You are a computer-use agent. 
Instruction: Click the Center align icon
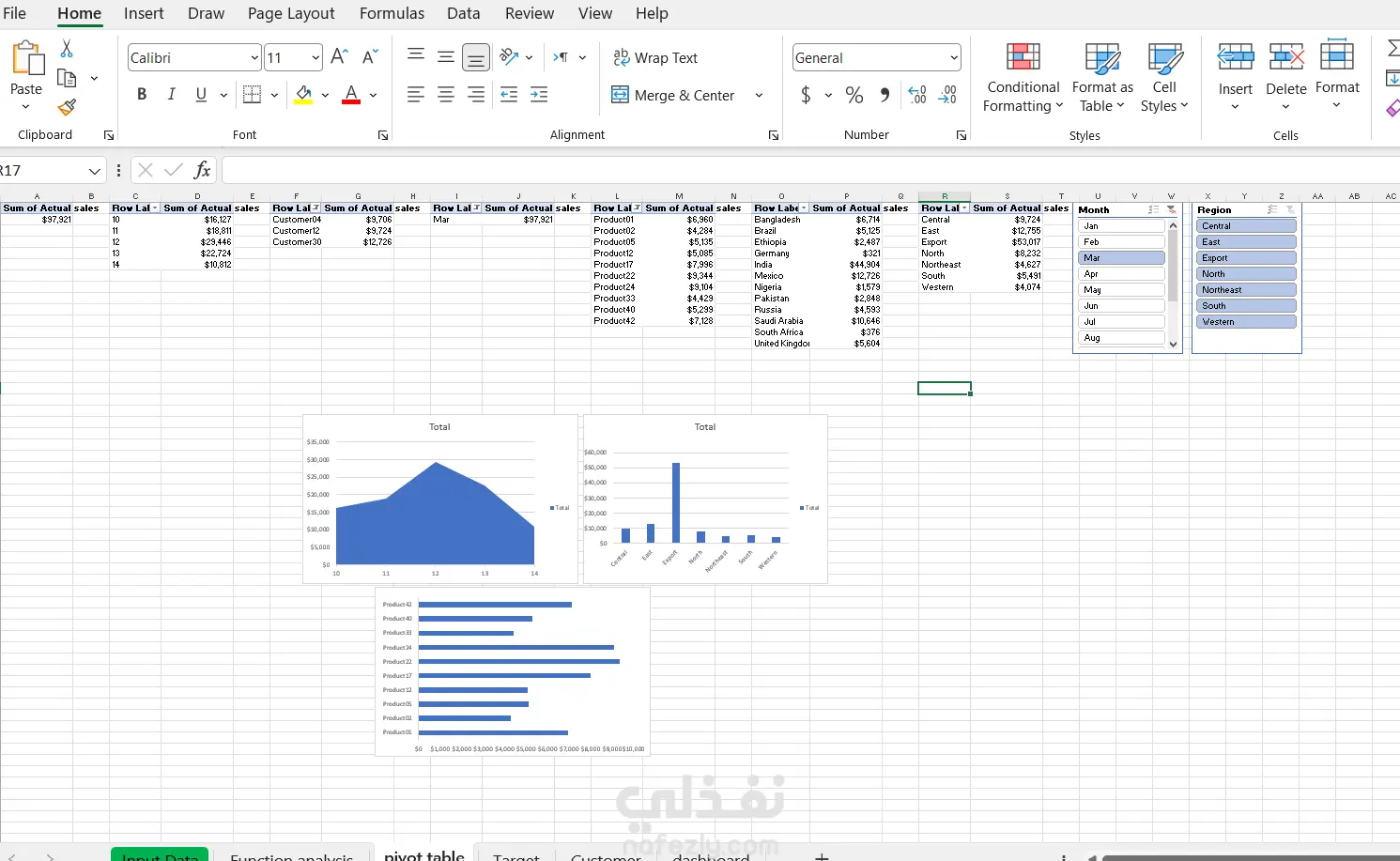[446, 95]
